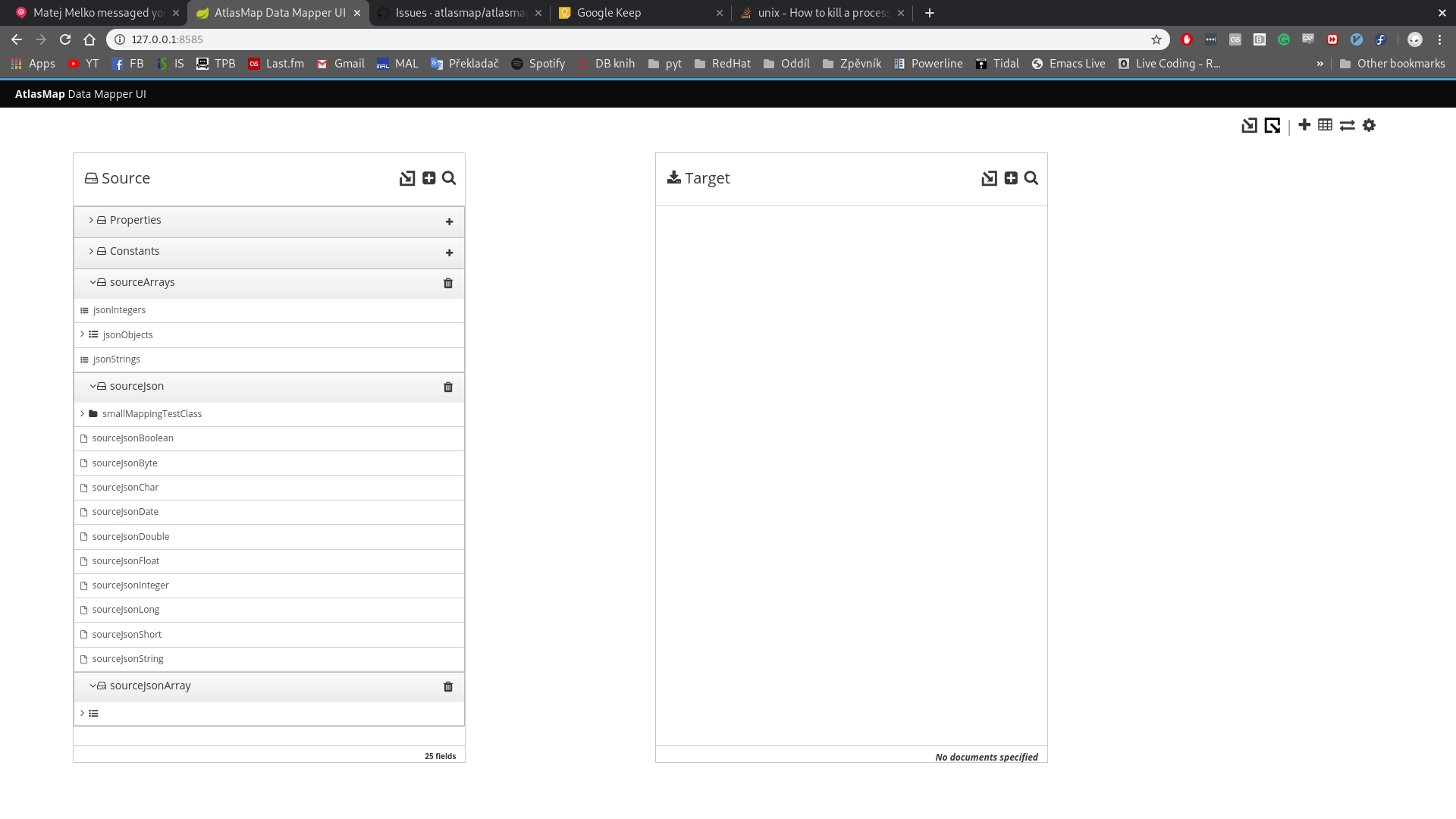The image size is (1456, 819).
Task: Open AtlasMap settings with the gear icon
Action: (1369, 125)
